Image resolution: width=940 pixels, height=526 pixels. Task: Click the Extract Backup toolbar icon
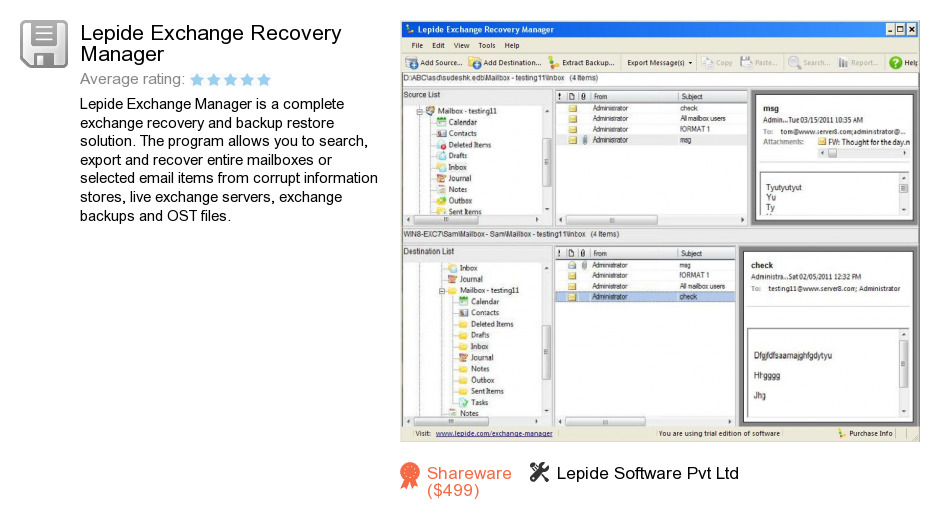(553, 62)
